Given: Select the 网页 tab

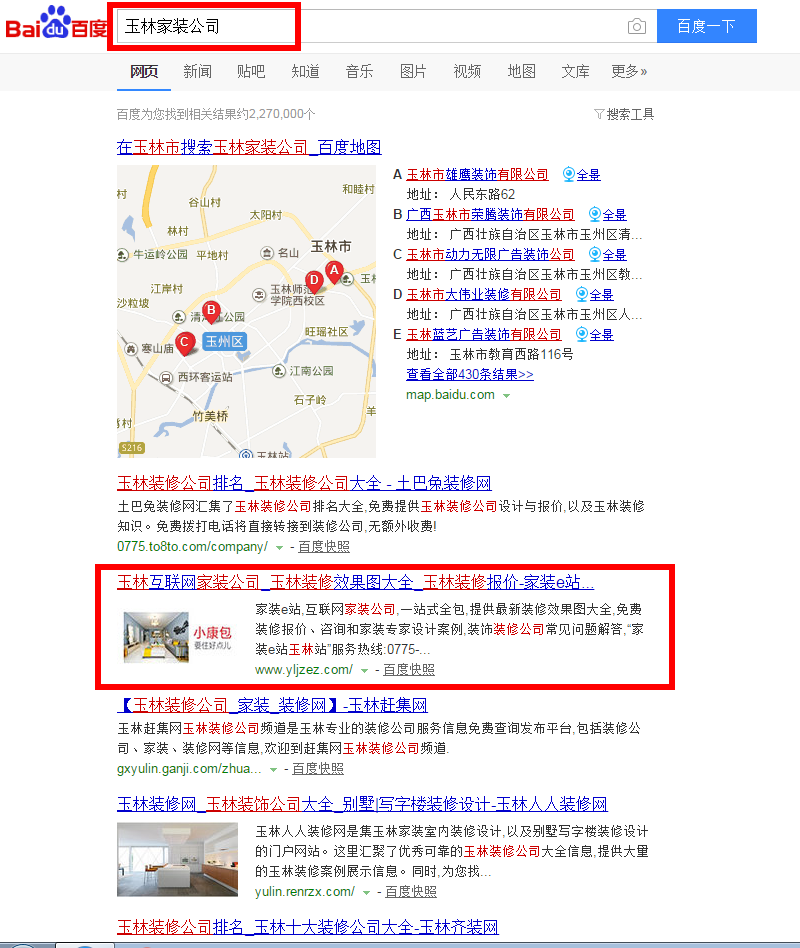Looking at the screenshot, I should 144,71.
